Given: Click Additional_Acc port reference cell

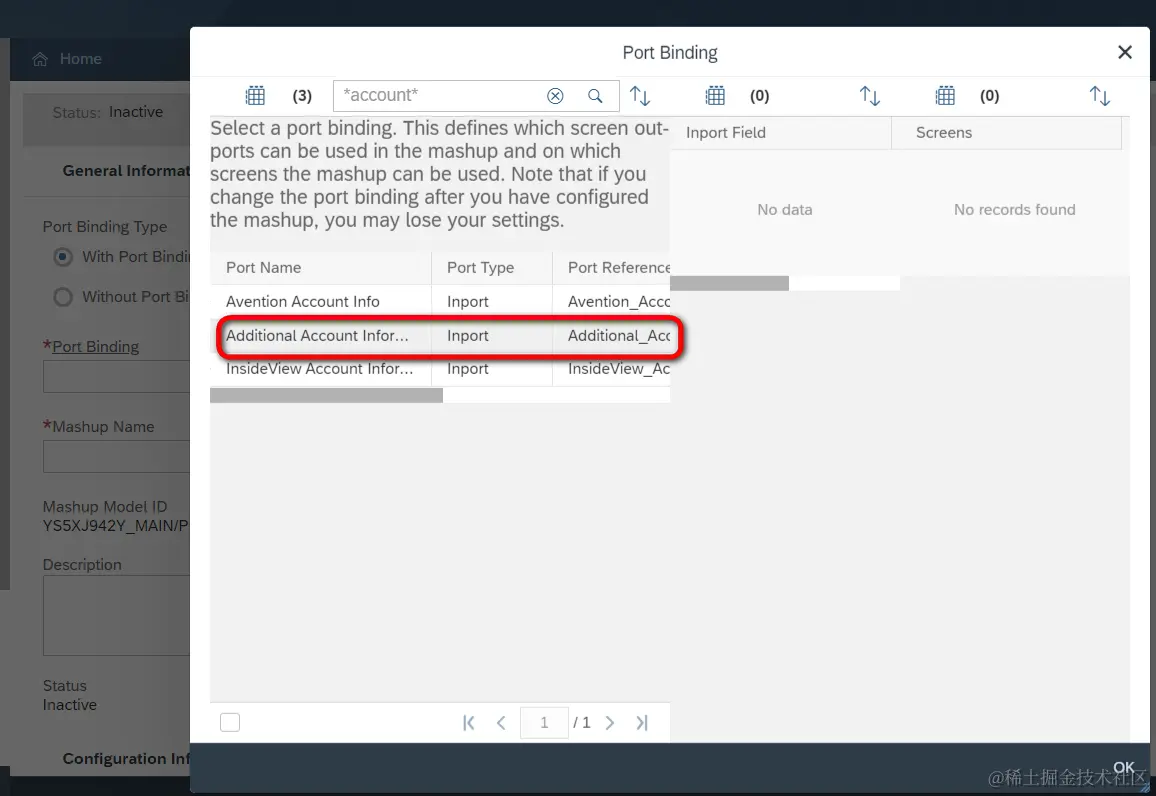Looking at the screenshot, I should pyautogui.click(x=612, y=335).
